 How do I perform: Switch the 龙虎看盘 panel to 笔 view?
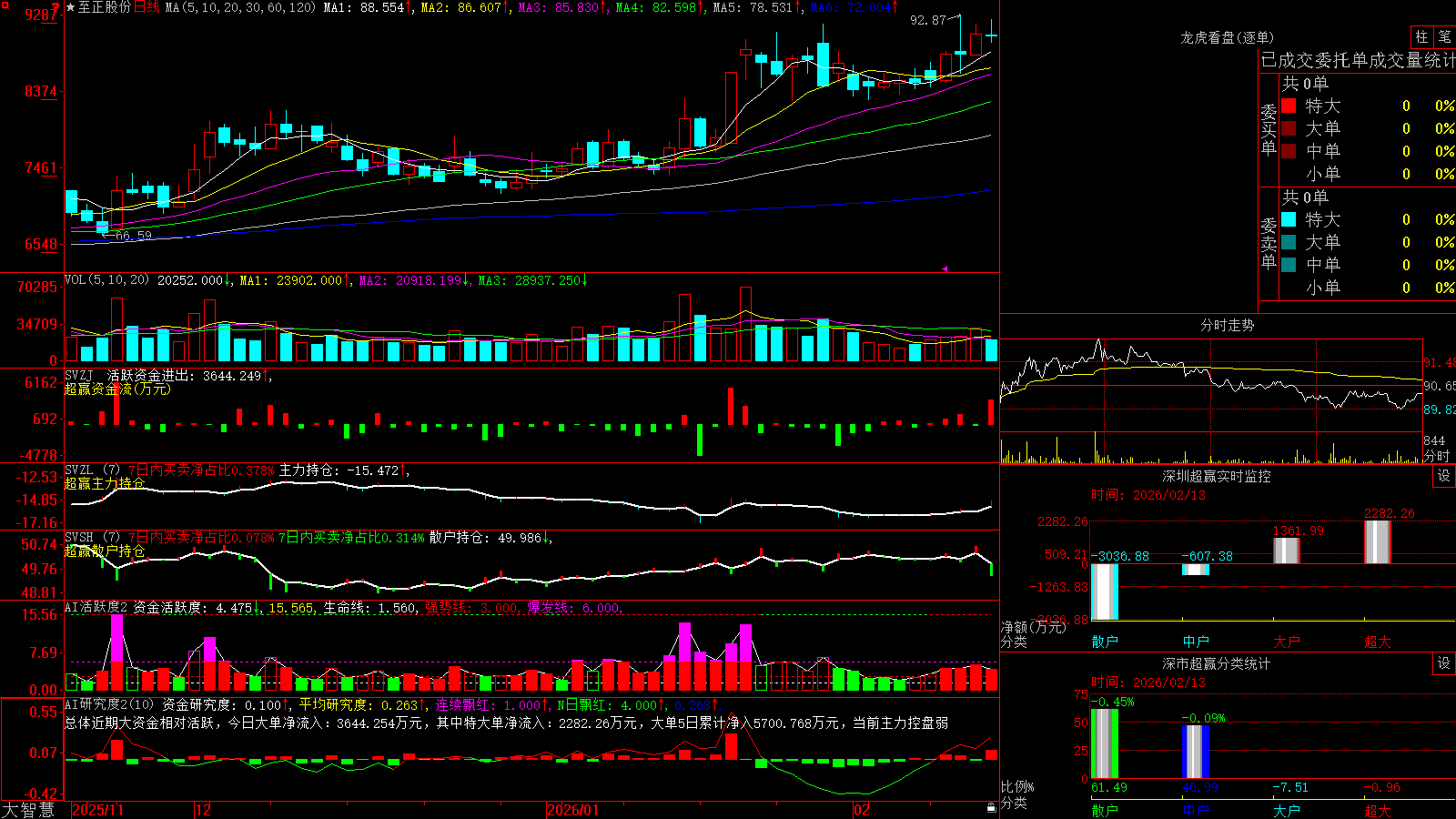(x=1444, y=37)
